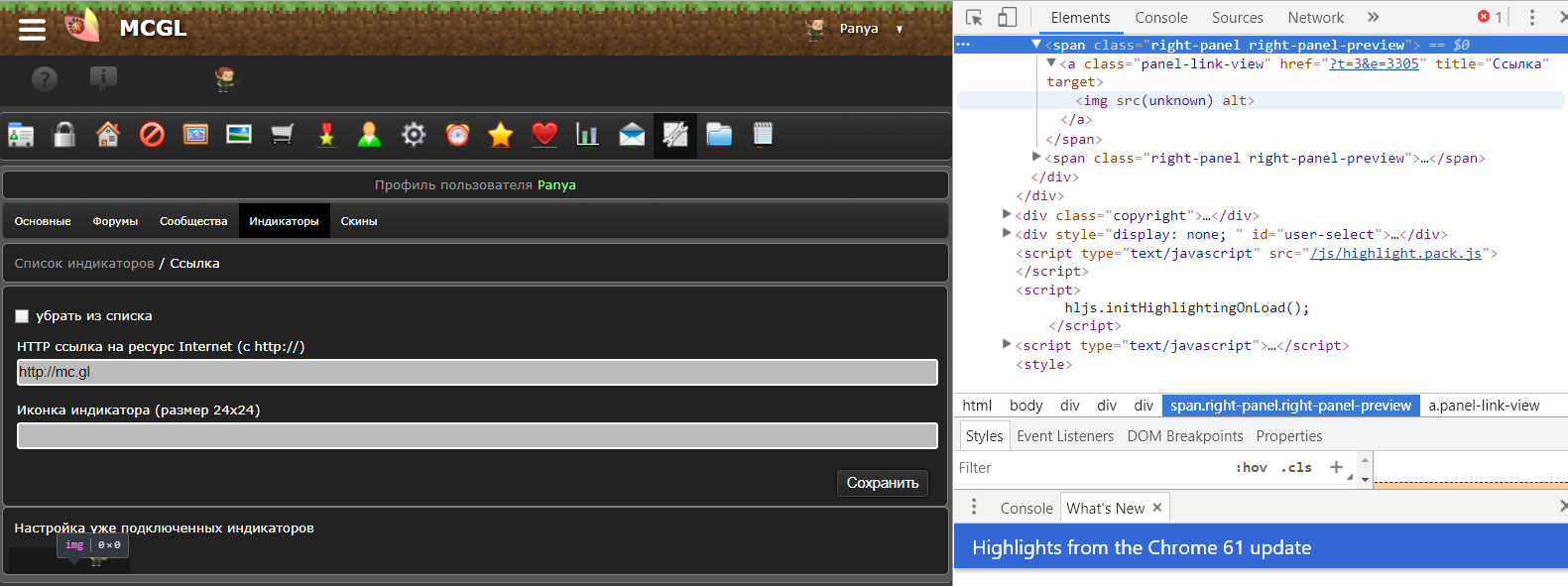Open the medal achievements icon

(x=326, y=135)
